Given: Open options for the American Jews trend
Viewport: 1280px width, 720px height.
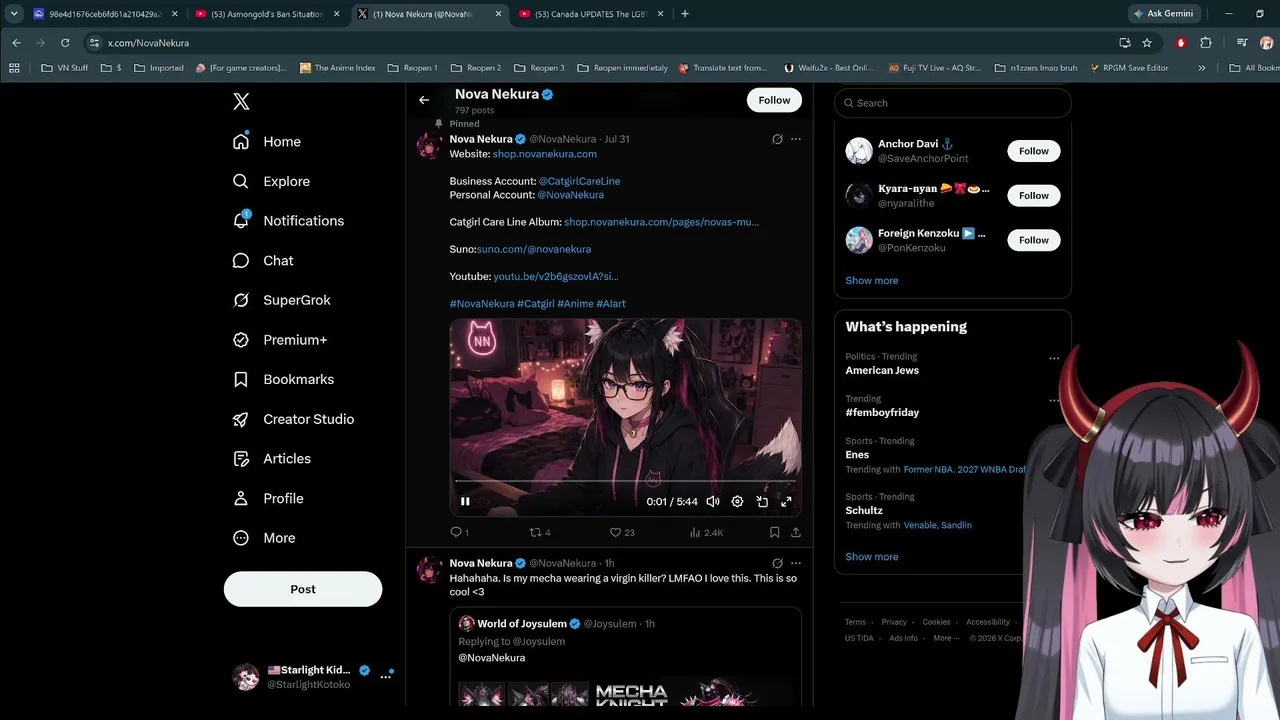Looking at the screenshot, I should click(x=1054, y=358).
